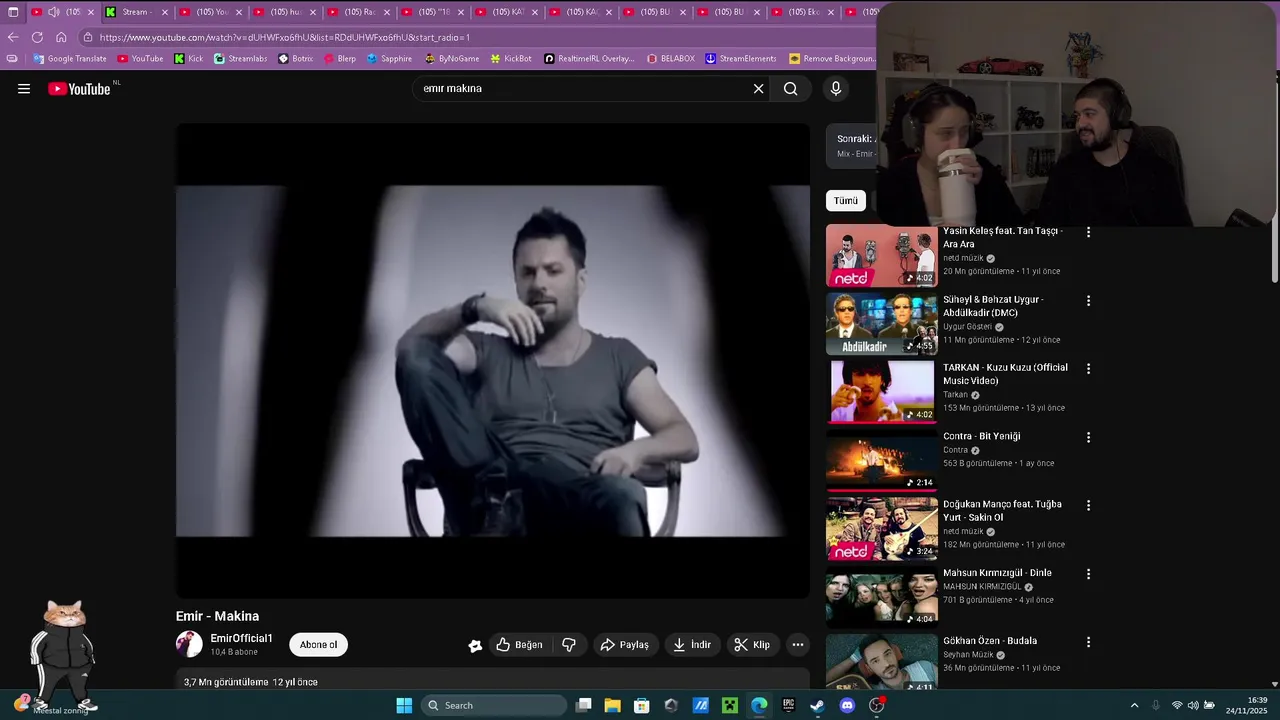This screenshot has height=720, width=1280.
Task: Open the tab actions menu icon
Action: pyautogui.click(x=13, y=12)
